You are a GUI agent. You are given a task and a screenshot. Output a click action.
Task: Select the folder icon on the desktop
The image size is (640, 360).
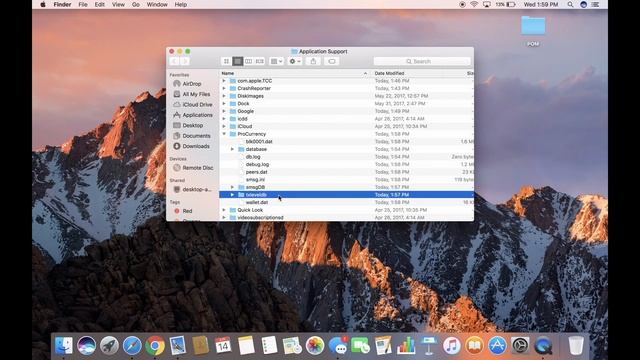[533, 25]
